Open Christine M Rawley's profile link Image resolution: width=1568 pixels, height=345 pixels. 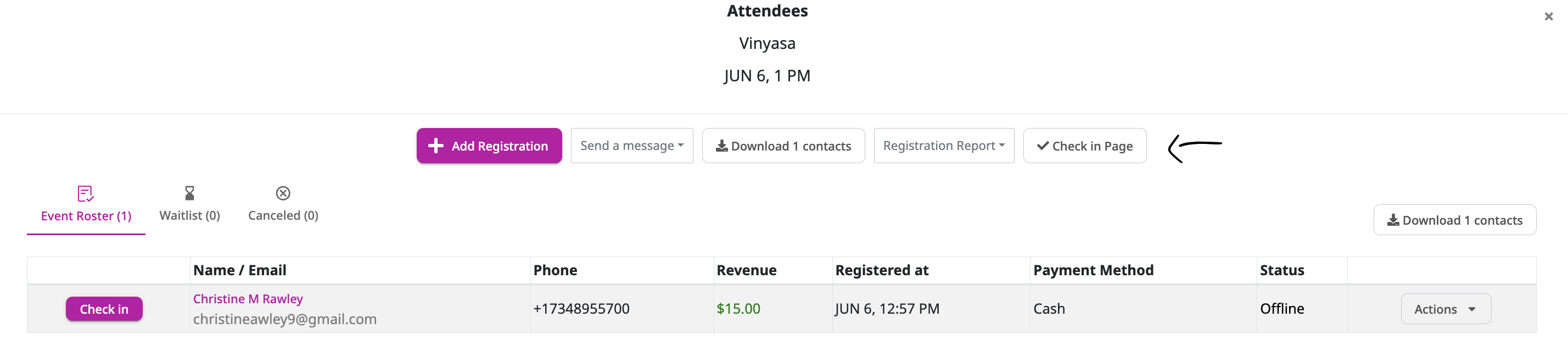tap(248, 299)
